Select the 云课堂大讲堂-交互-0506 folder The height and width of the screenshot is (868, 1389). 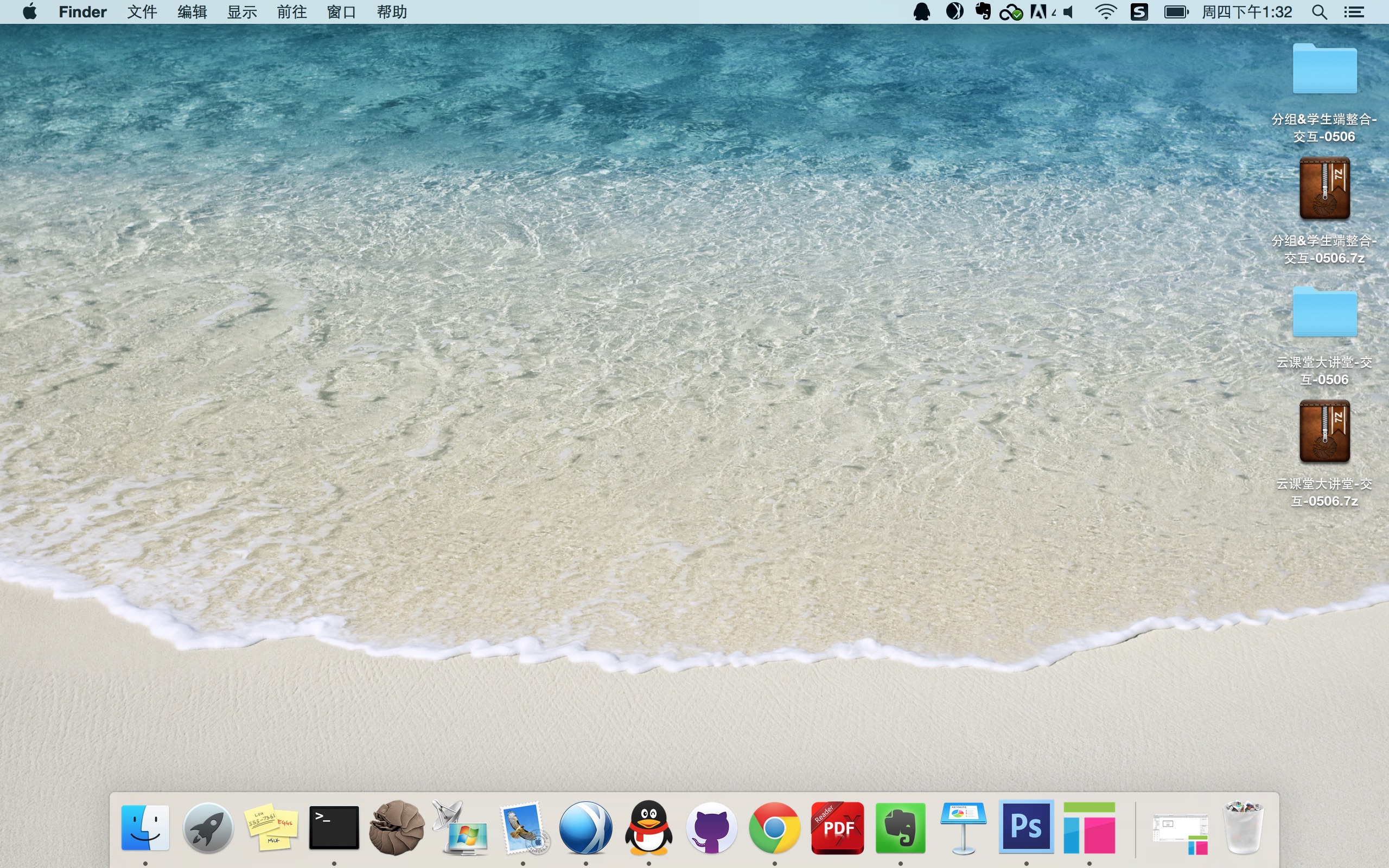click(x=1324, y=336)
